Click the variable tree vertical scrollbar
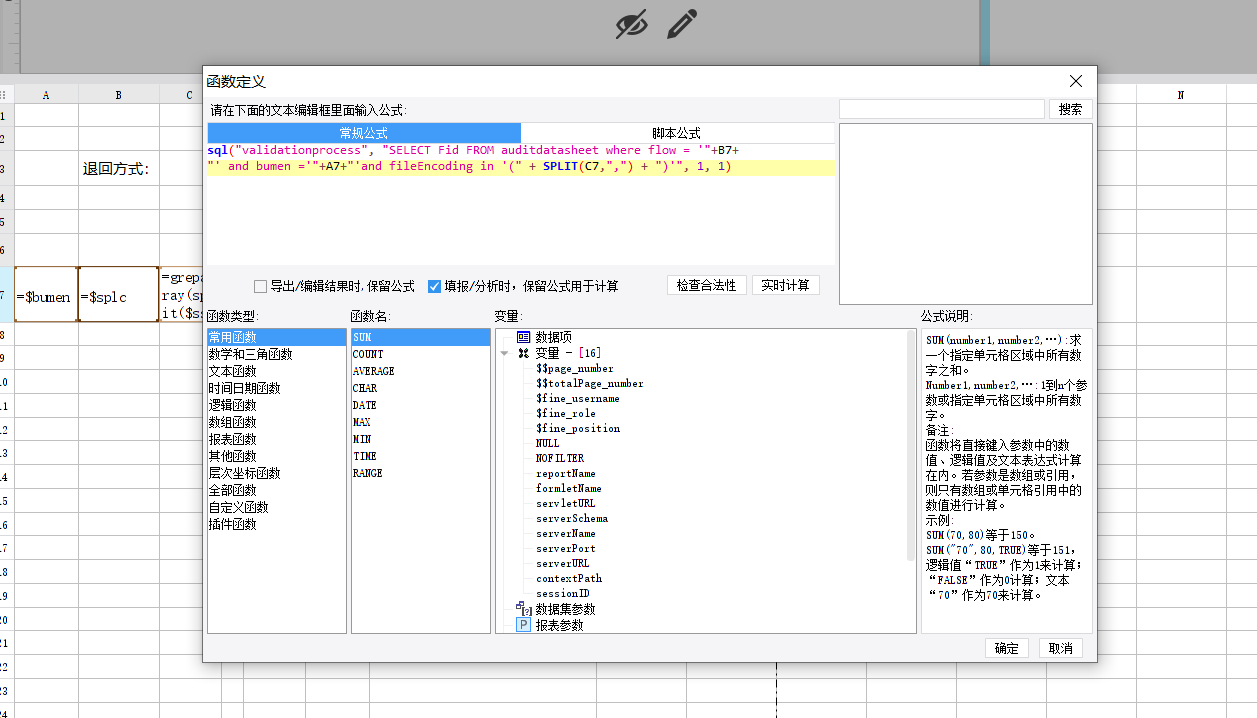The width and height of the screenshot is (1257, 718). (x=911, y=445)
